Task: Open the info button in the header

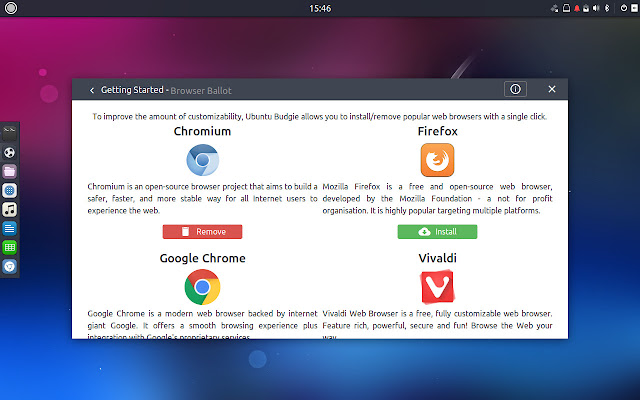Action: point(515,89)
